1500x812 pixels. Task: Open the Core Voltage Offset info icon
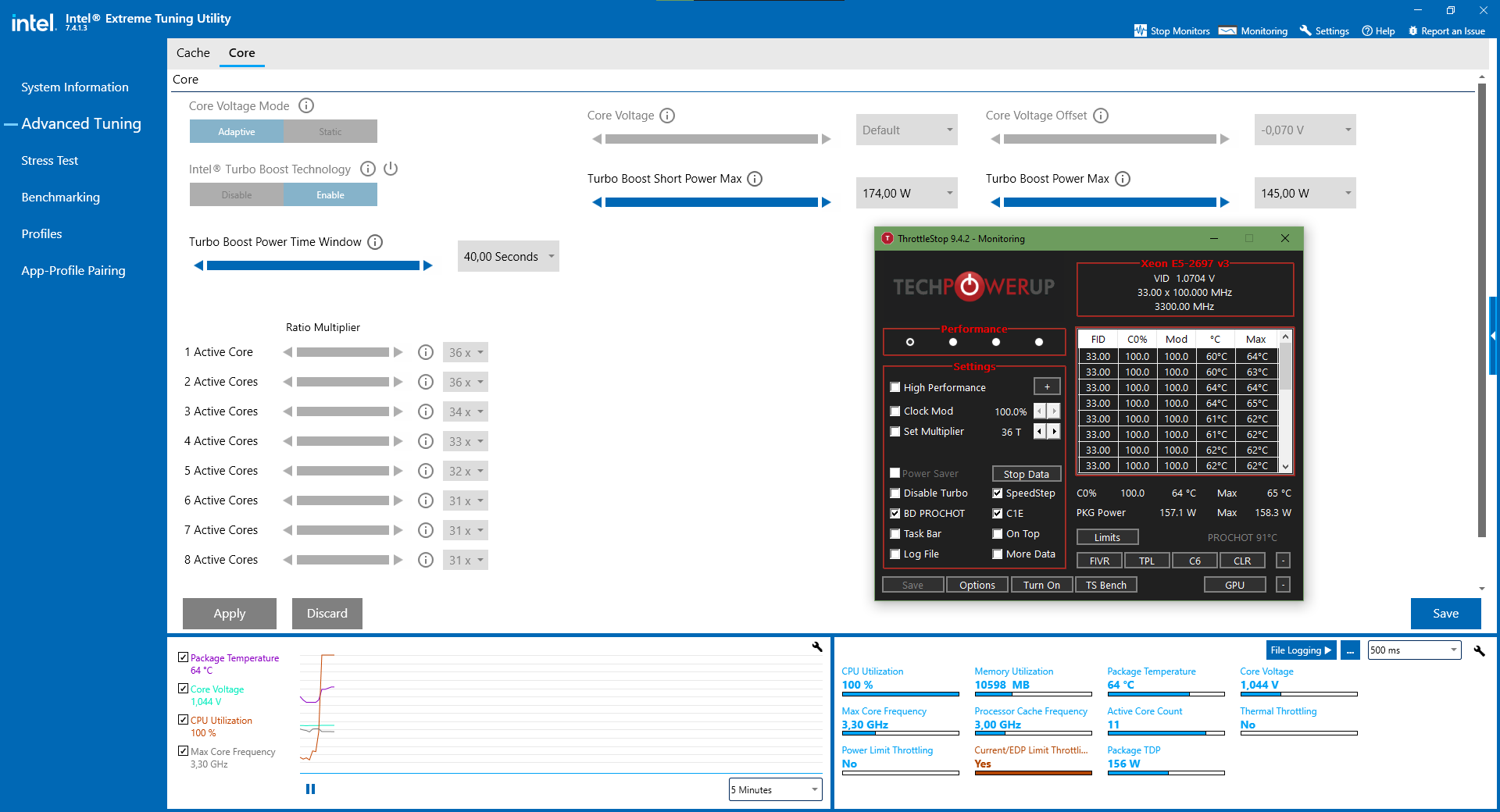pos(1101,116)
